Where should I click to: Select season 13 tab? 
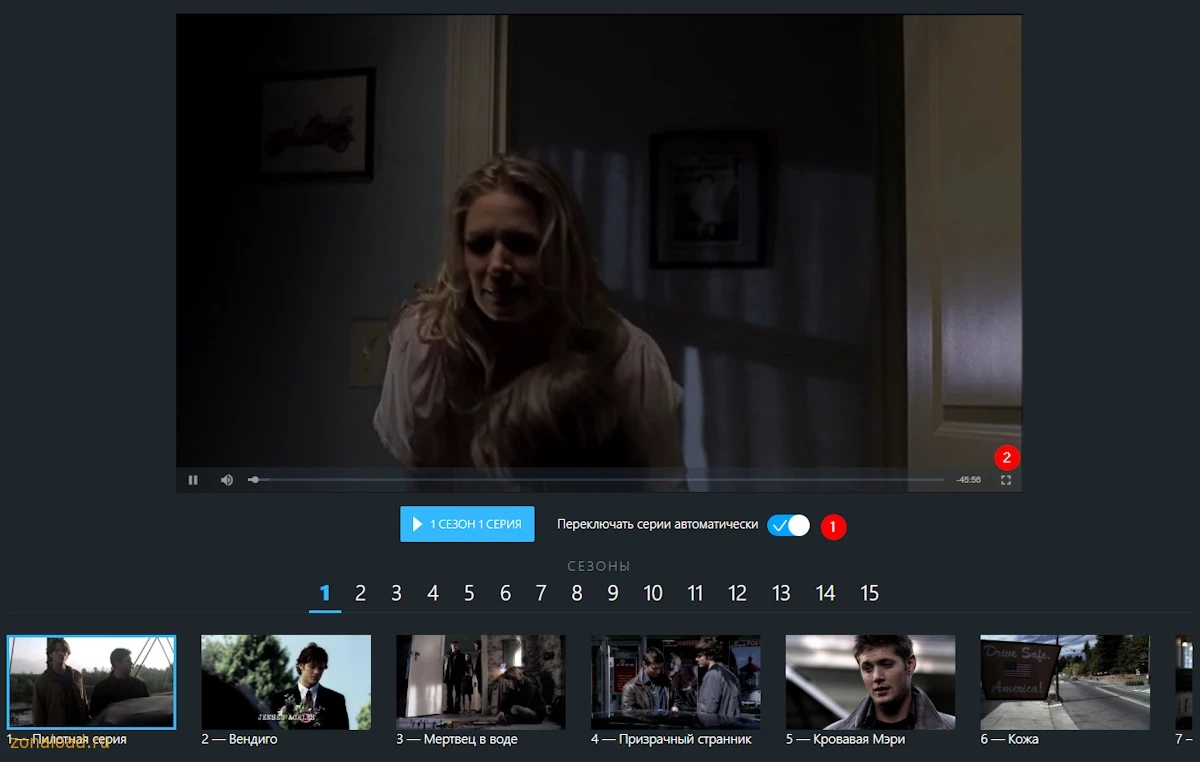(x=781, y=594)
